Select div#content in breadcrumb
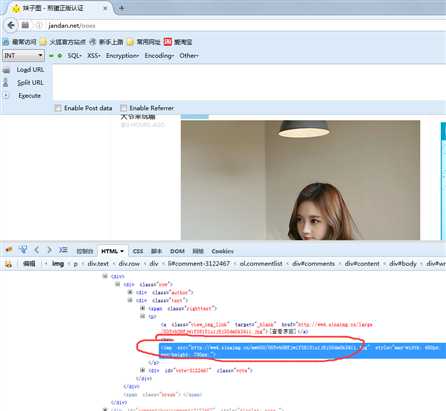 click(362, 264)
